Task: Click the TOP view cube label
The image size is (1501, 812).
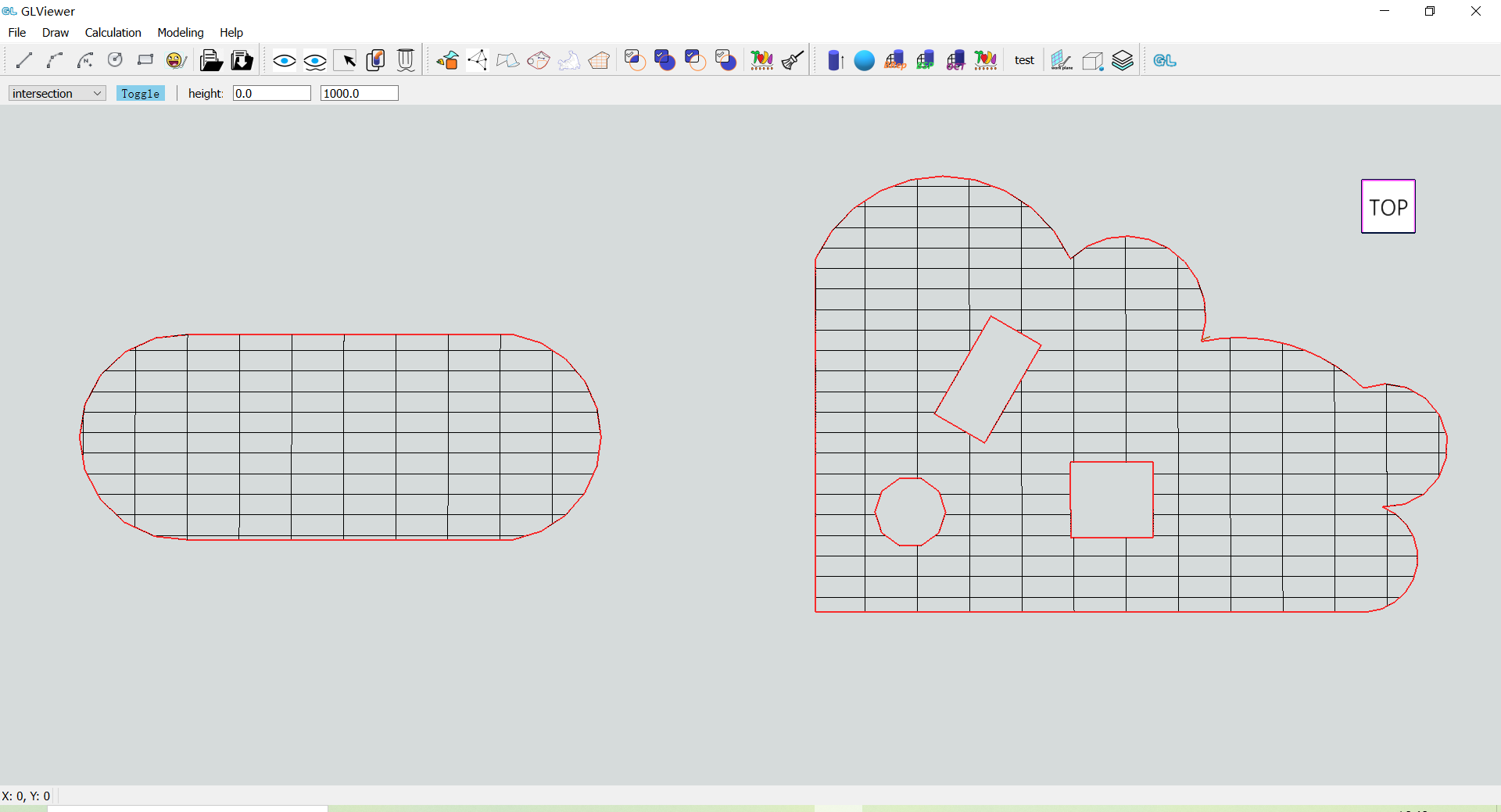Action: click(1388, 207)
